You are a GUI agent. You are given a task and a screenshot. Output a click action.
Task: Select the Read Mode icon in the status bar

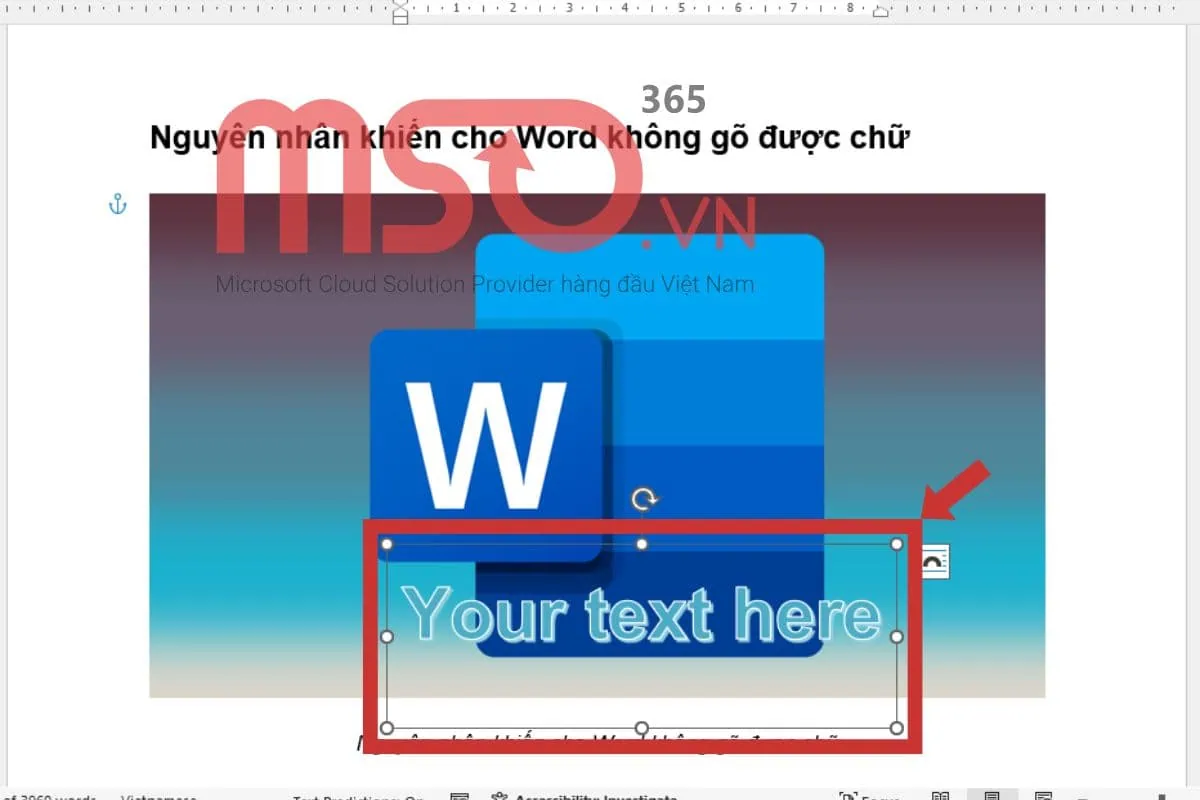[941, 794]
